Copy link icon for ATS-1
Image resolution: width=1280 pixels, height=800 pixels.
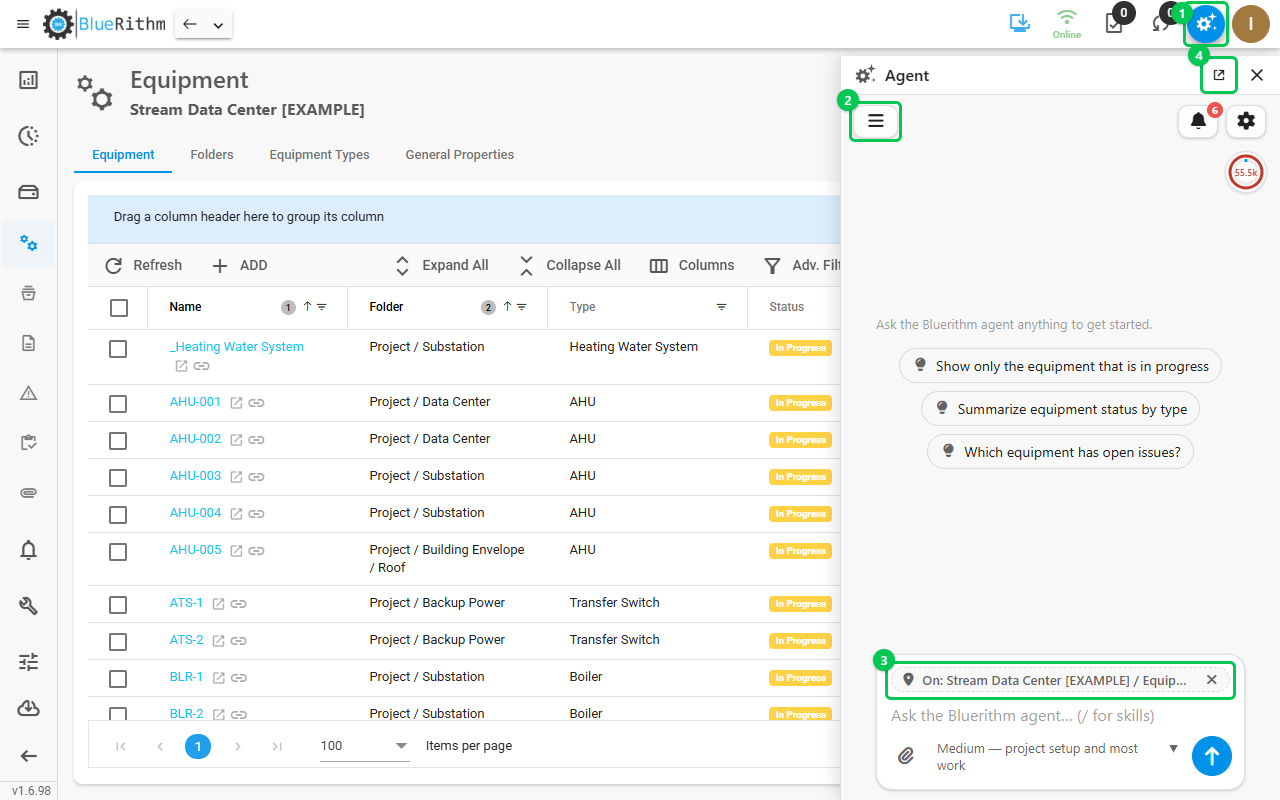click(238, 604)
